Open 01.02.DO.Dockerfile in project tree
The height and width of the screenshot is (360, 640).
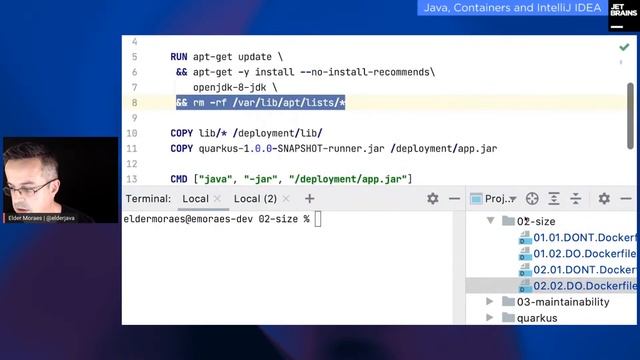[578, 253]
